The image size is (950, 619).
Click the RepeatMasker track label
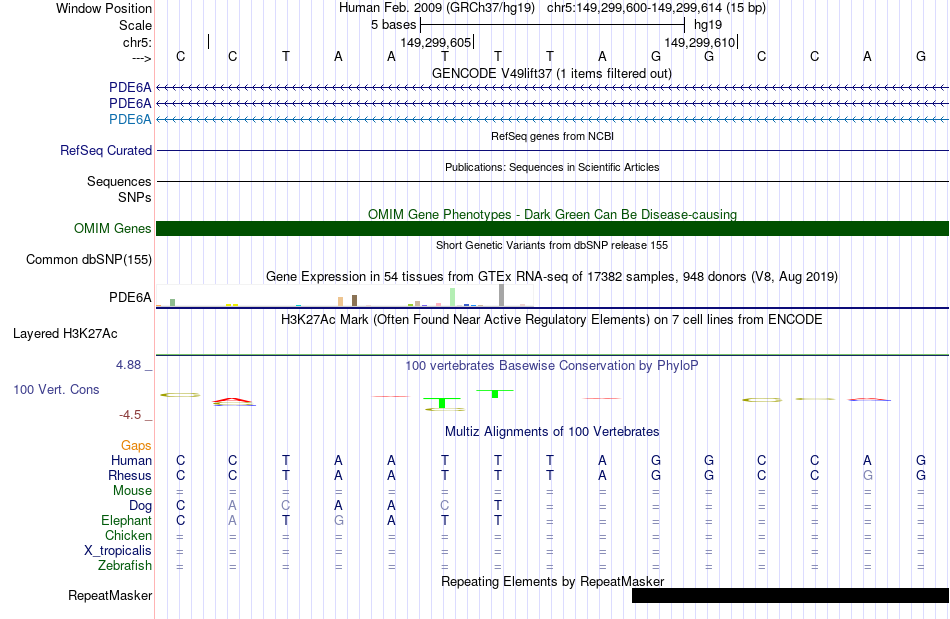point(110,595)
